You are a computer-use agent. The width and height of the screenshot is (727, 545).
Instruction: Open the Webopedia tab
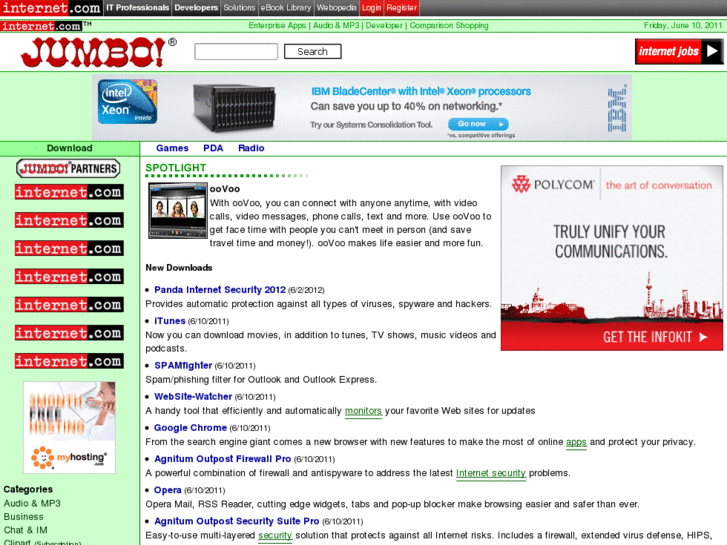tap(336, 8)
